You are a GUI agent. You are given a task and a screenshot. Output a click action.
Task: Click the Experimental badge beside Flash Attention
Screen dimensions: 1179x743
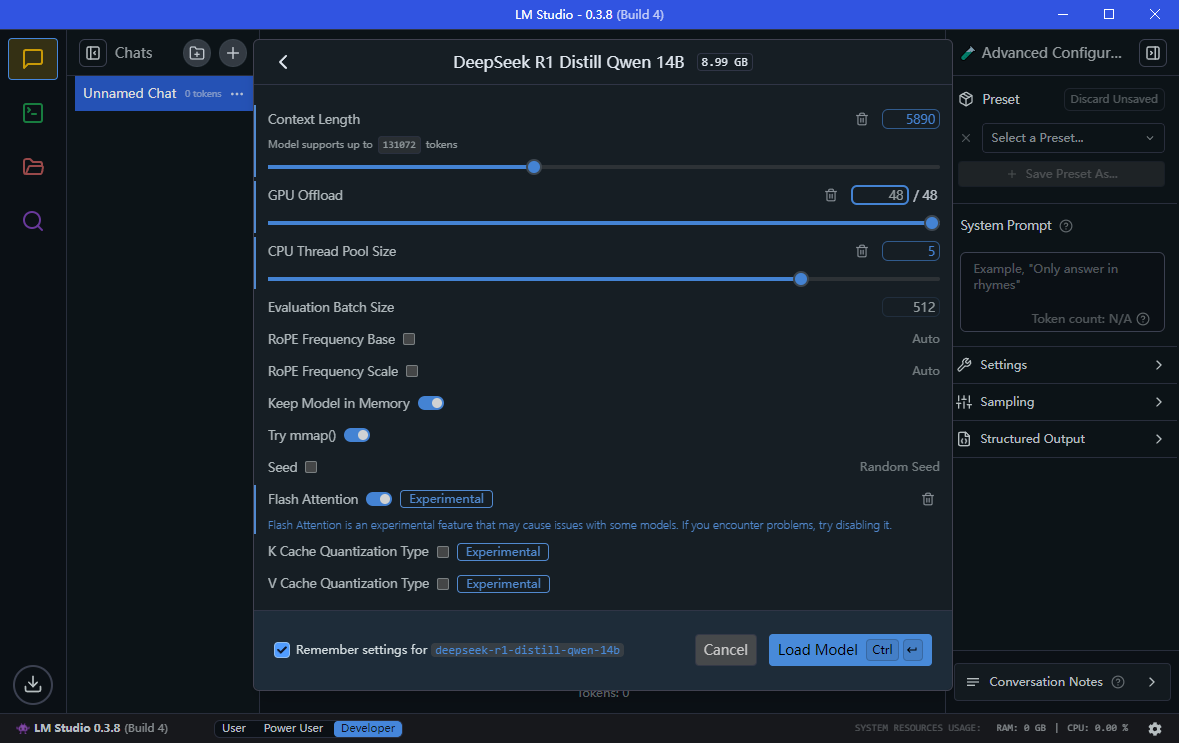pos(447,499)
